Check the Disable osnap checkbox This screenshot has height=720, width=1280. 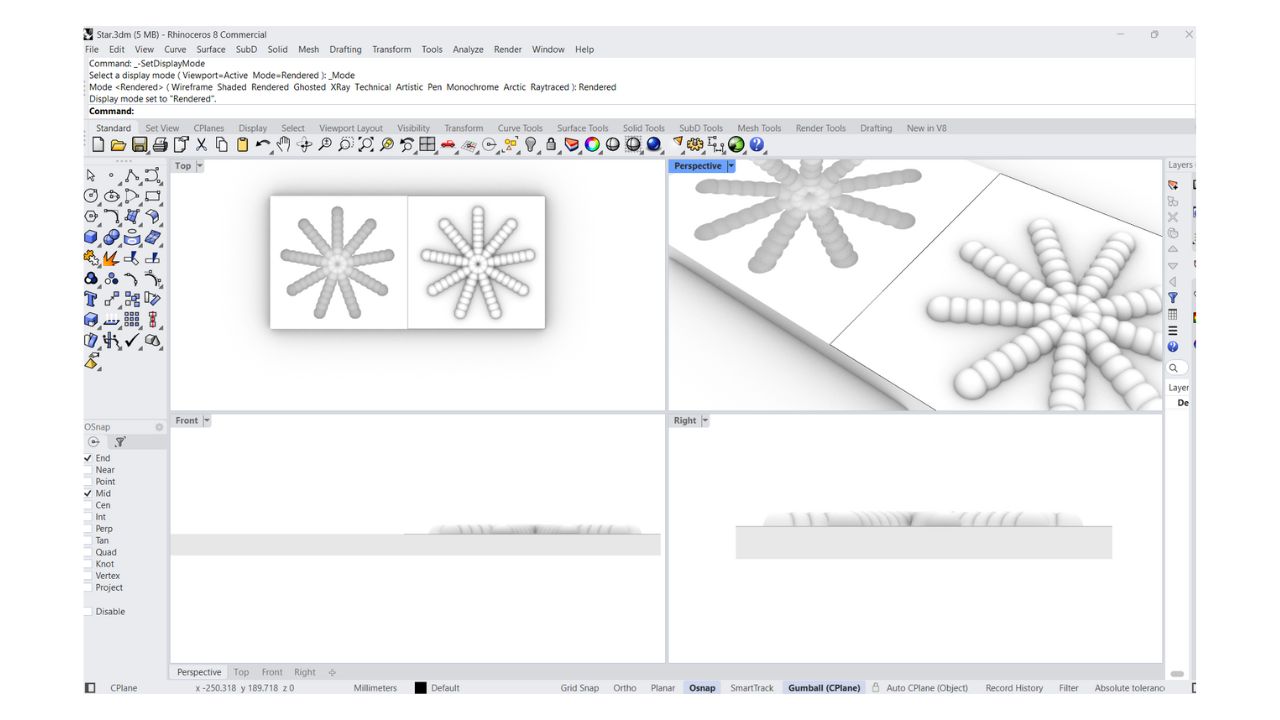click(x=88, y=611)
